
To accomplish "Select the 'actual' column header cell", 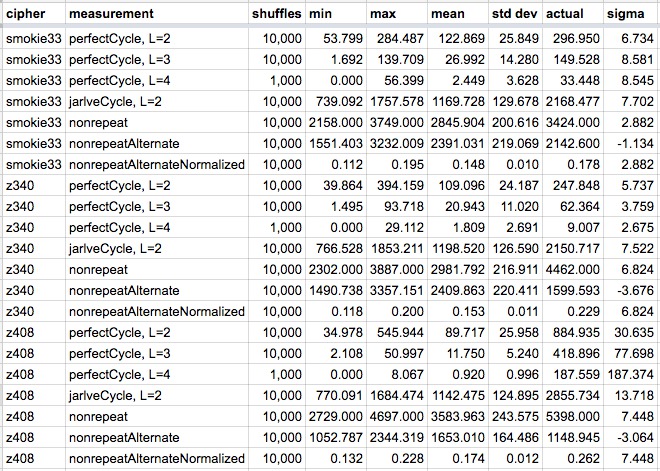I will [x=573, y=14].
